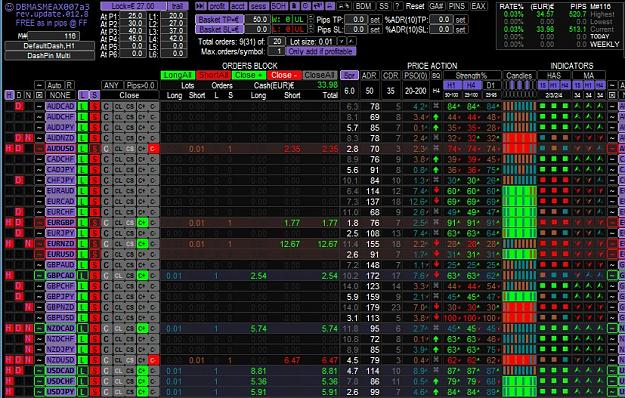Click the red C- button in the AUDUSD row
Screen dimensions: 625x398
(x=153, y=149)
